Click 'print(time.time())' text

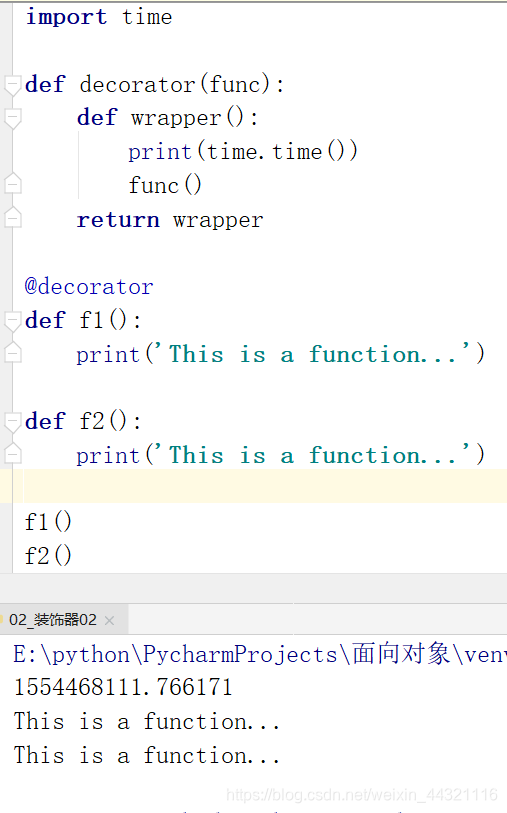click(x=243, y=151)
